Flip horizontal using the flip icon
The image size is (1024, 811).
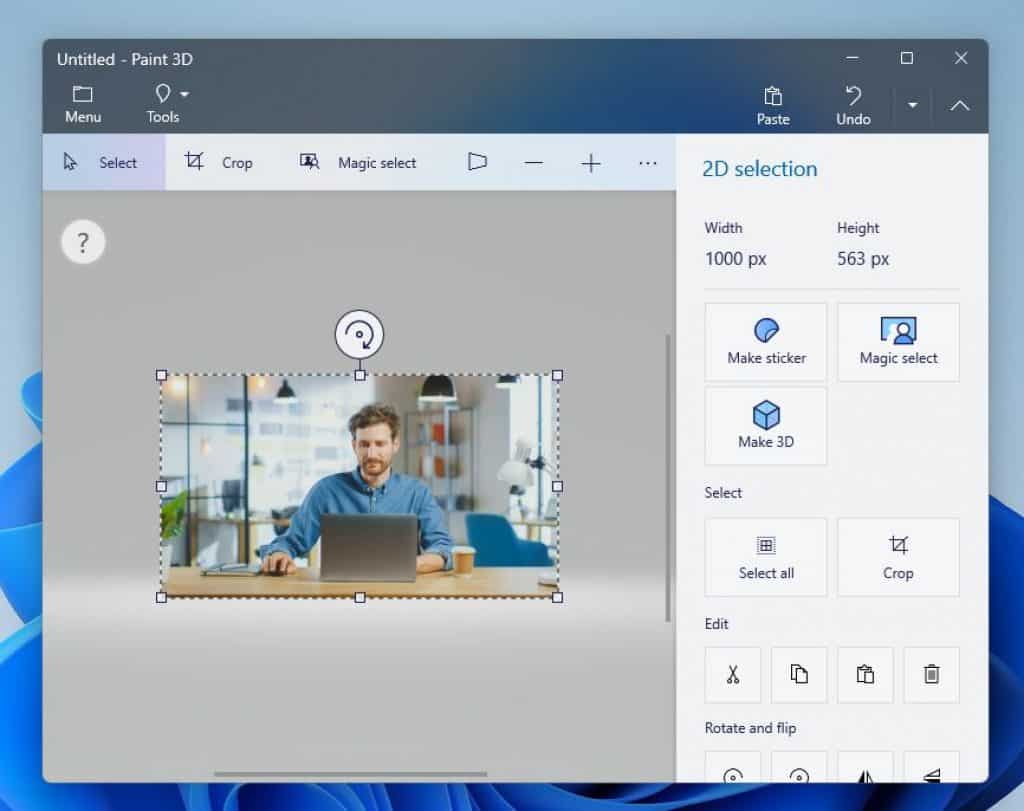865,768
